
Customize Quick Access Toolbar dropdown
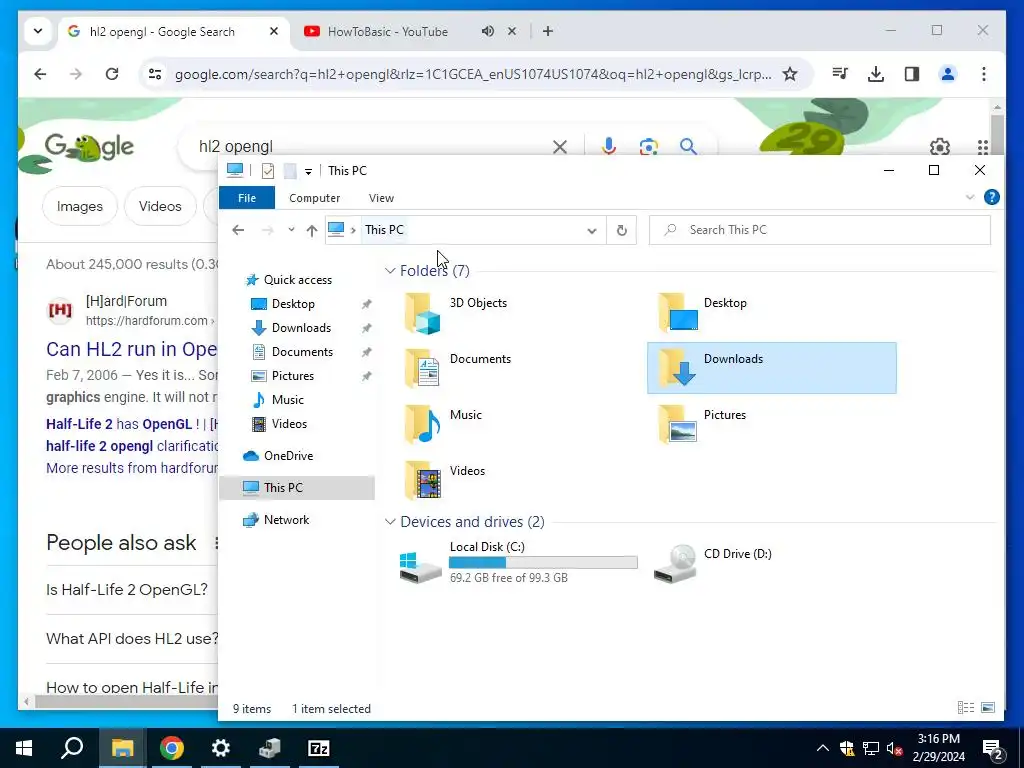(308, 171)
